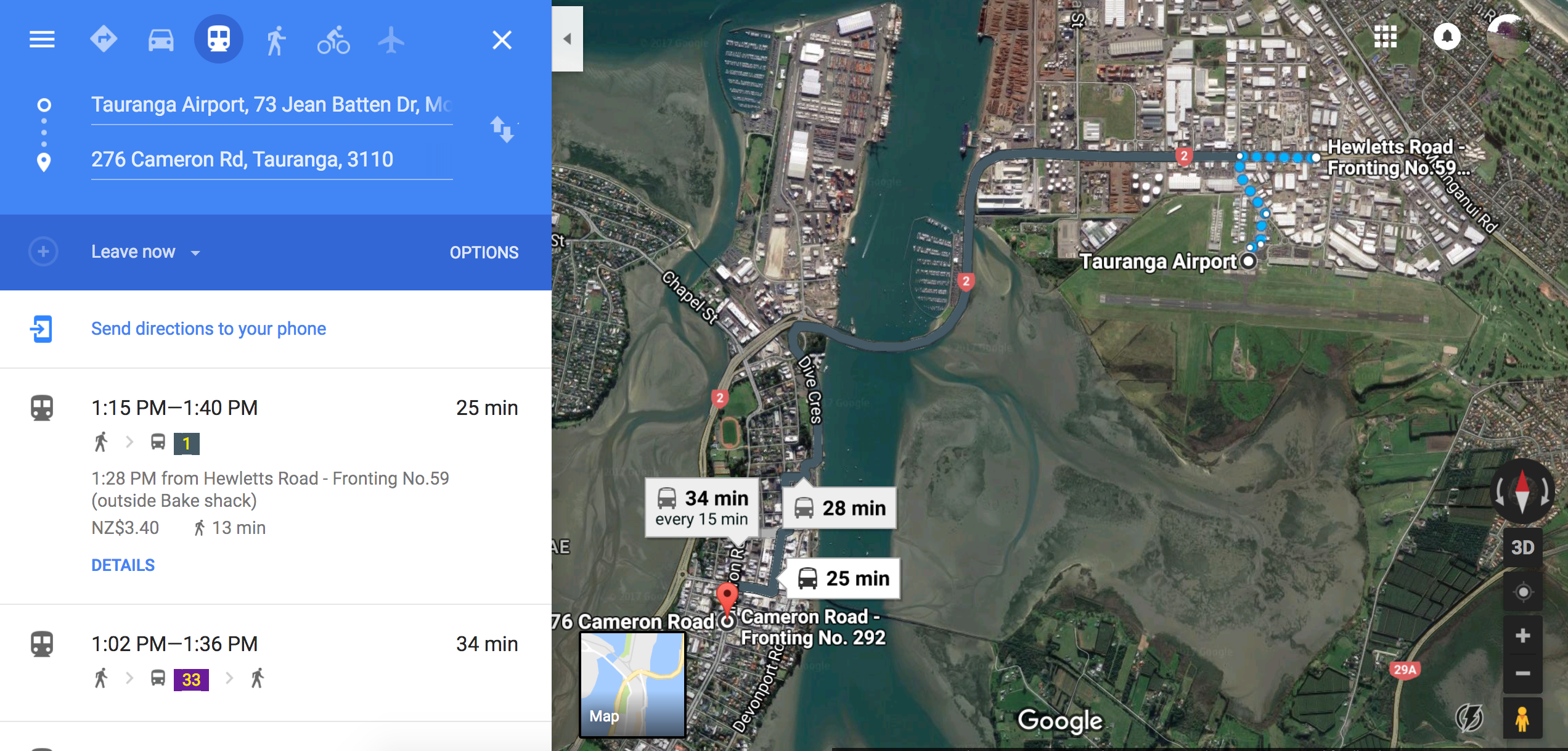The image size is (1568, 751).
Task: Click the 34 min every 15 min route label
Action: click(x=702, y=508)
